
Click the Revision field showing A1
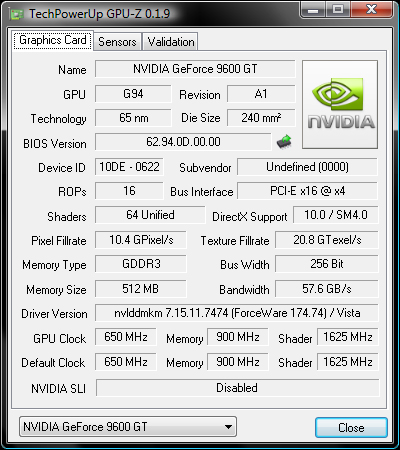(x=261, y=94)
